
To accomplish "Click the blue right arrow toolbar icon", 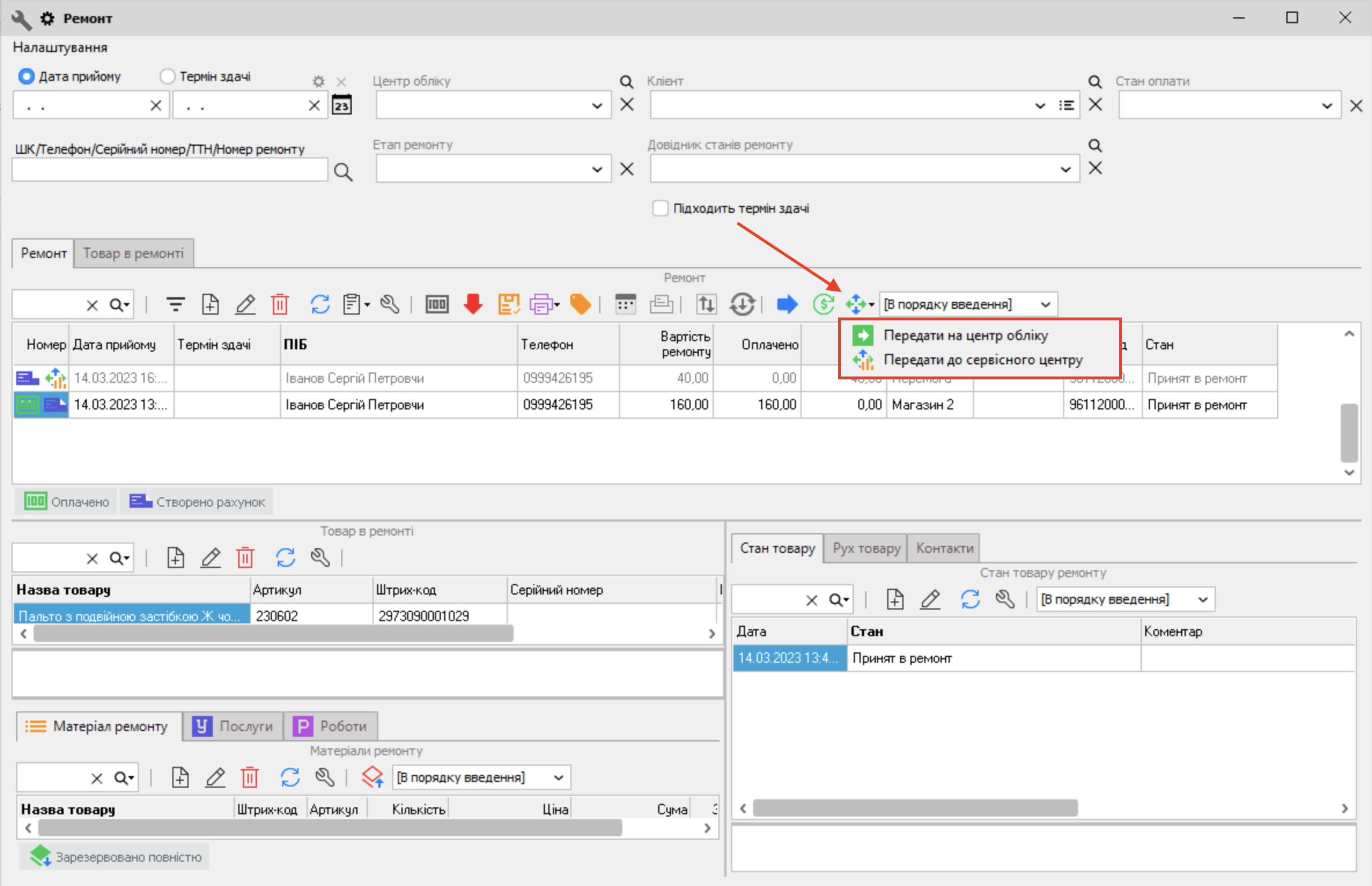I will [x=787, y=304].
